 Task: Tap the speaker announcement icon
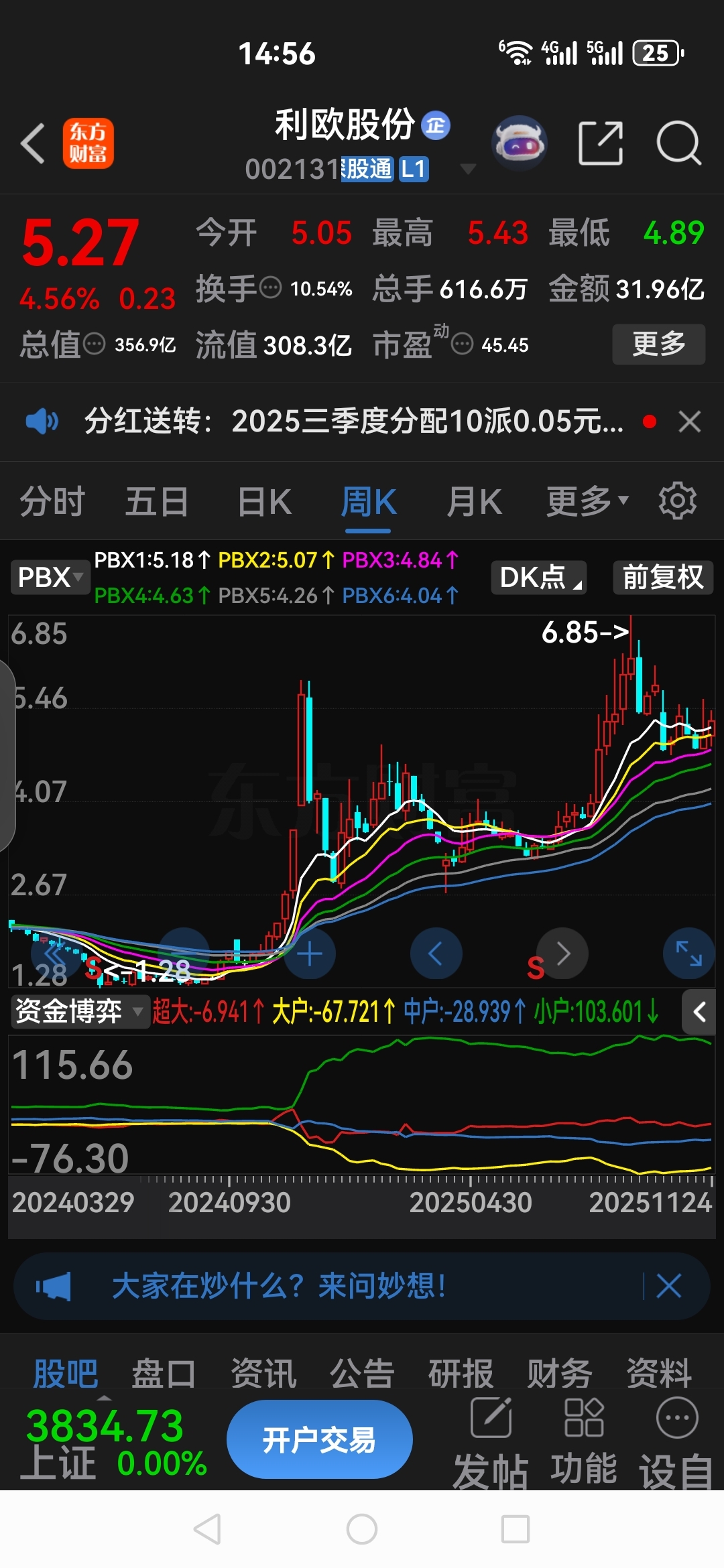click(42, 421)
